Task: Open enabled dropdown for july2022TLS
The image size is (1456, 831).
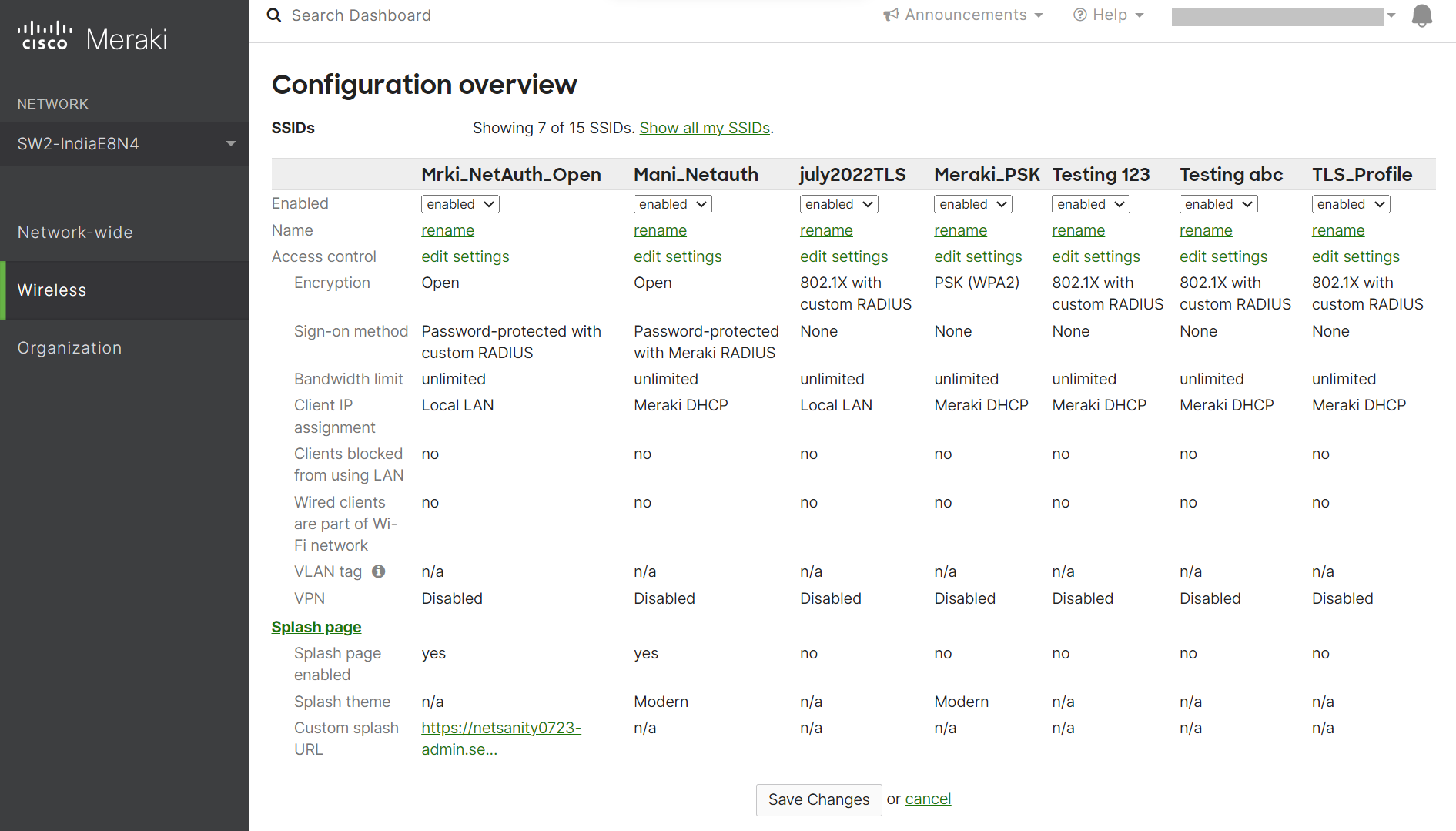Action: (839, 204)
